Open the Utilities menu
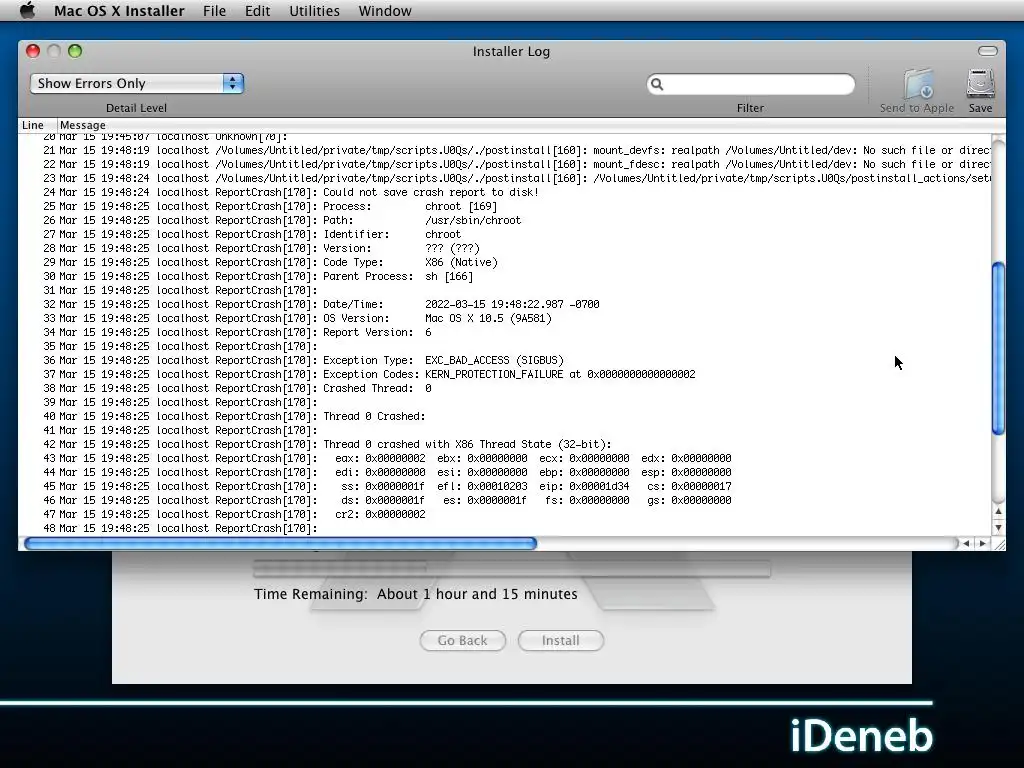The width and height of the screenshot is (1024, 768). (314, 11)
